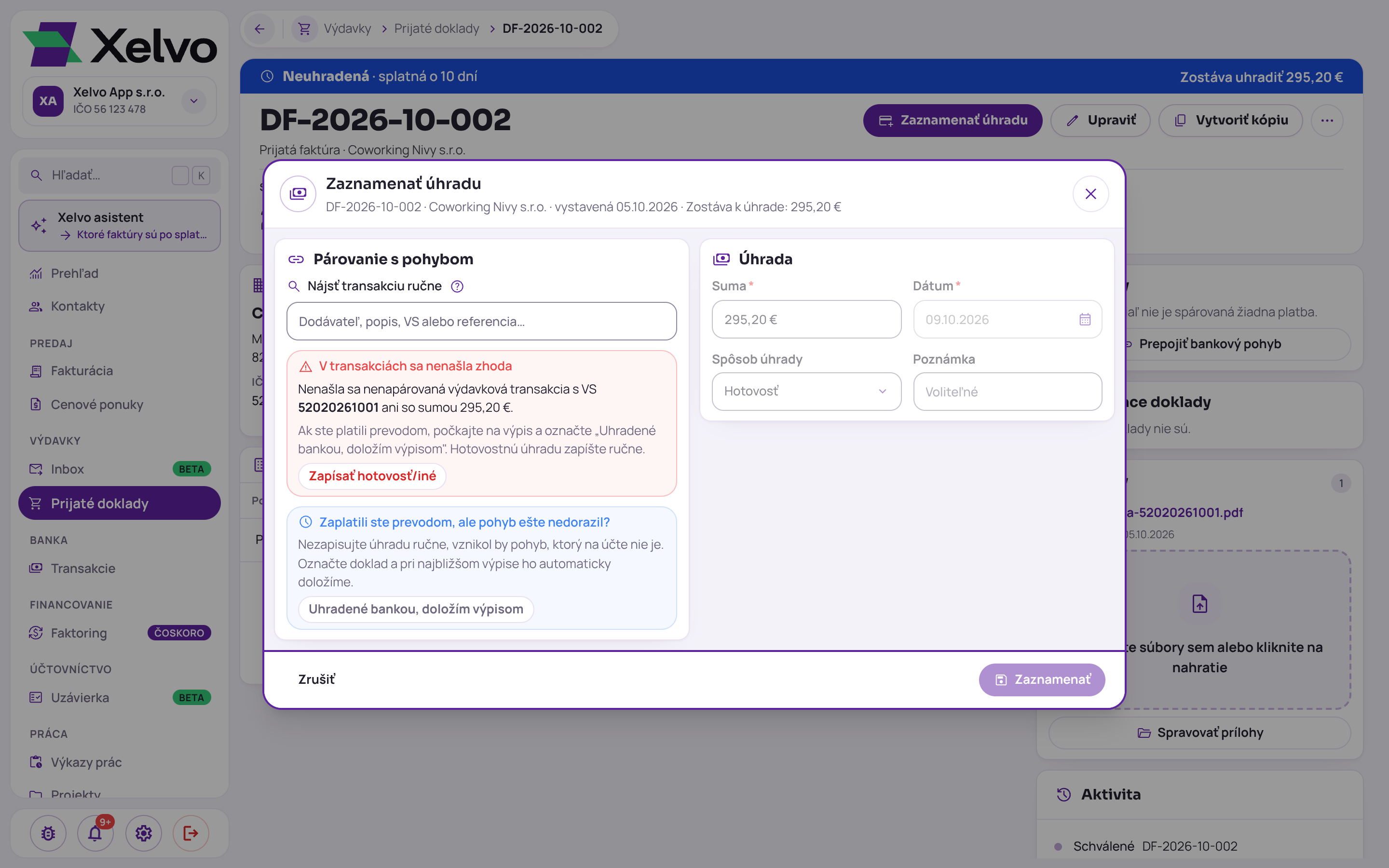
Task: Click Prijaté doklady breadcrumb link
Action: [x=437, y=29]
